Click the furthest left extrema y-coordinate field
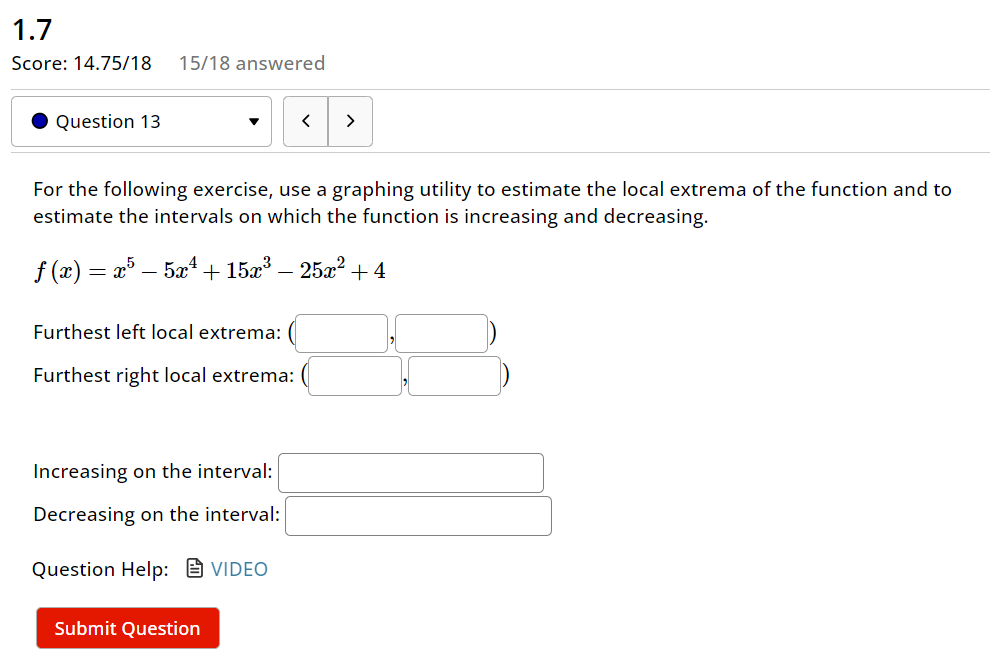The height and width of the screenshot is (665, 990). pos(441,333)
